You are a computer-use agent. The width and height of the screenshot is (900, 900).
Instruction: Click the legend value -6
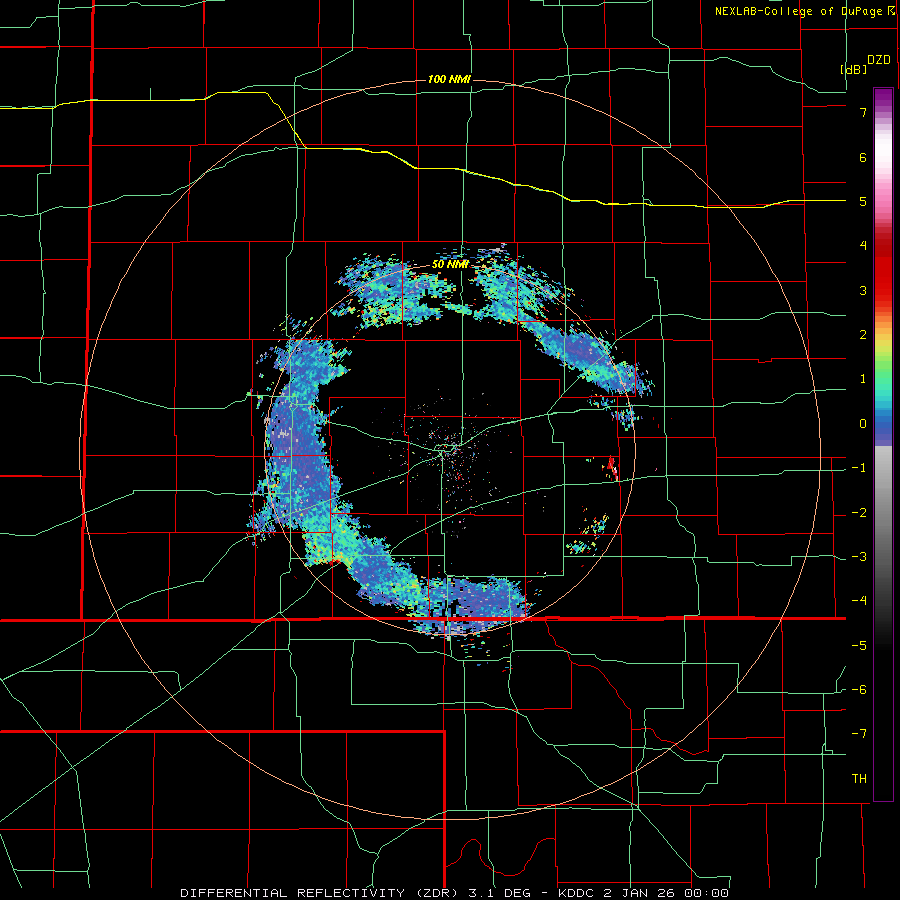click(x=859, y=689)
